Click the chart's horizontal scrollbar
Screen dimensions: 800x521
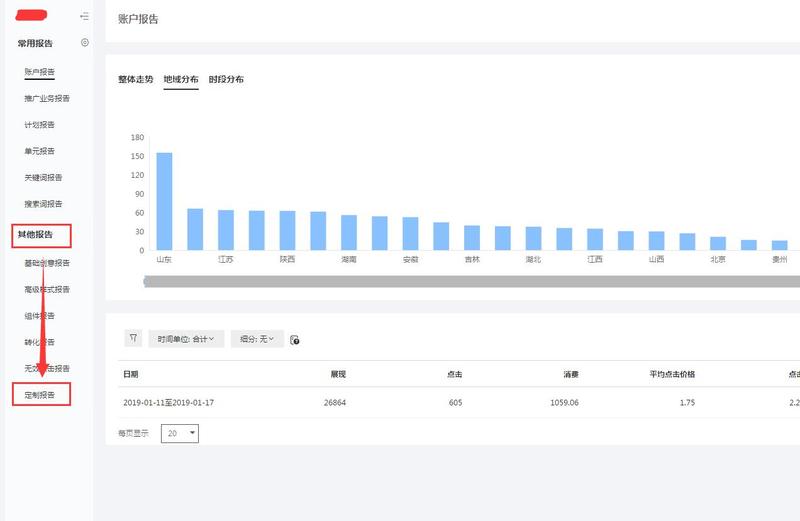tap(471, 282)
